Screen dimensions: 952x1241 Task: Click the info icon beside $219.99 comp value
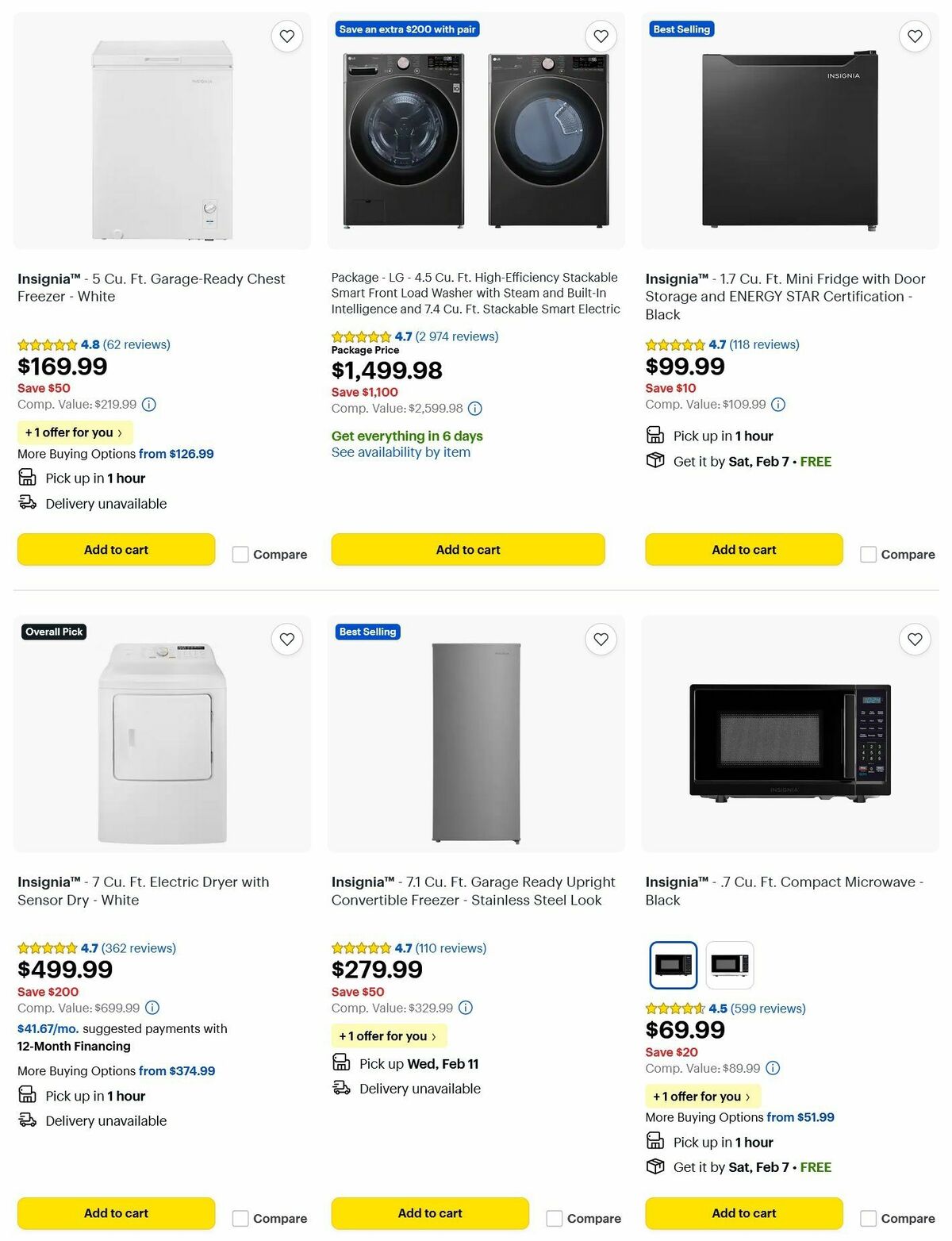148,405
